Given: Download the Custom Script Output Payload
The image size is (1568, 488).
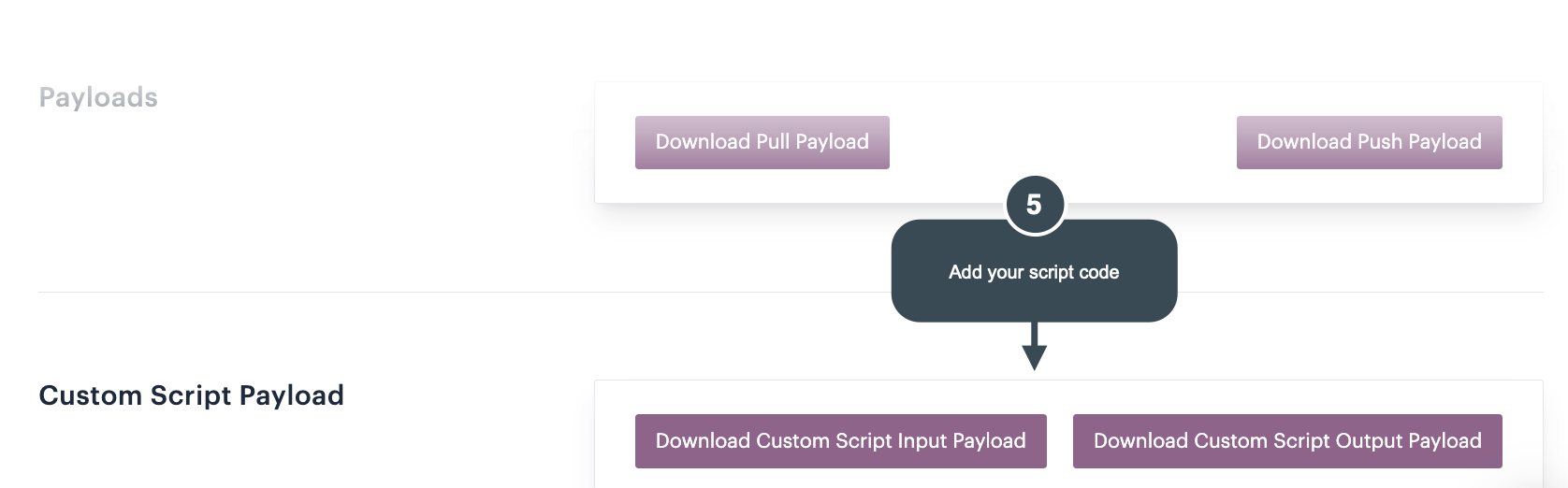Looking at the screenshot, I should point(1286,440).
